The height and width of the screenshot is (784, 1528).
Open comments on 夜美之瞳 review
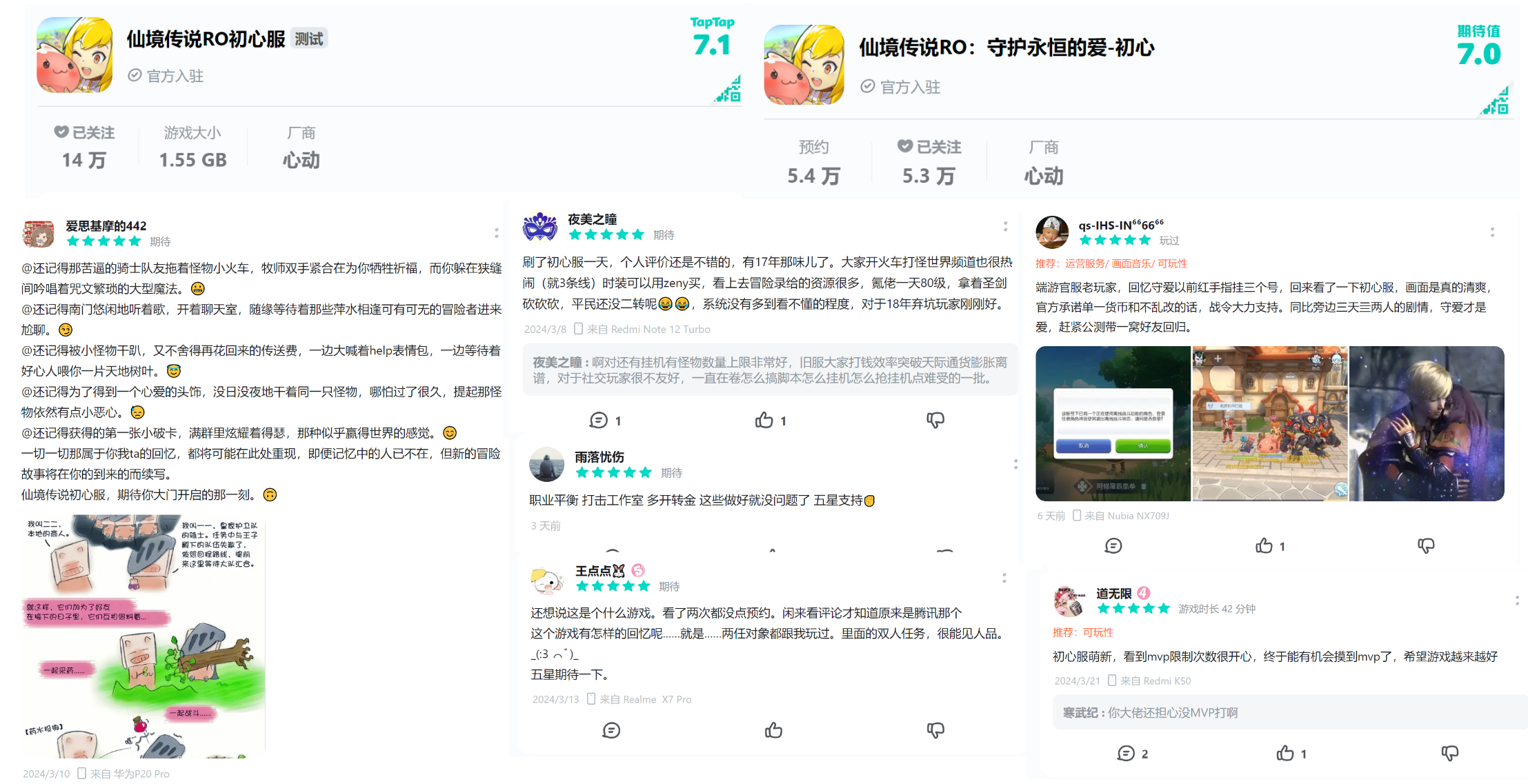[x=606, y=420]
